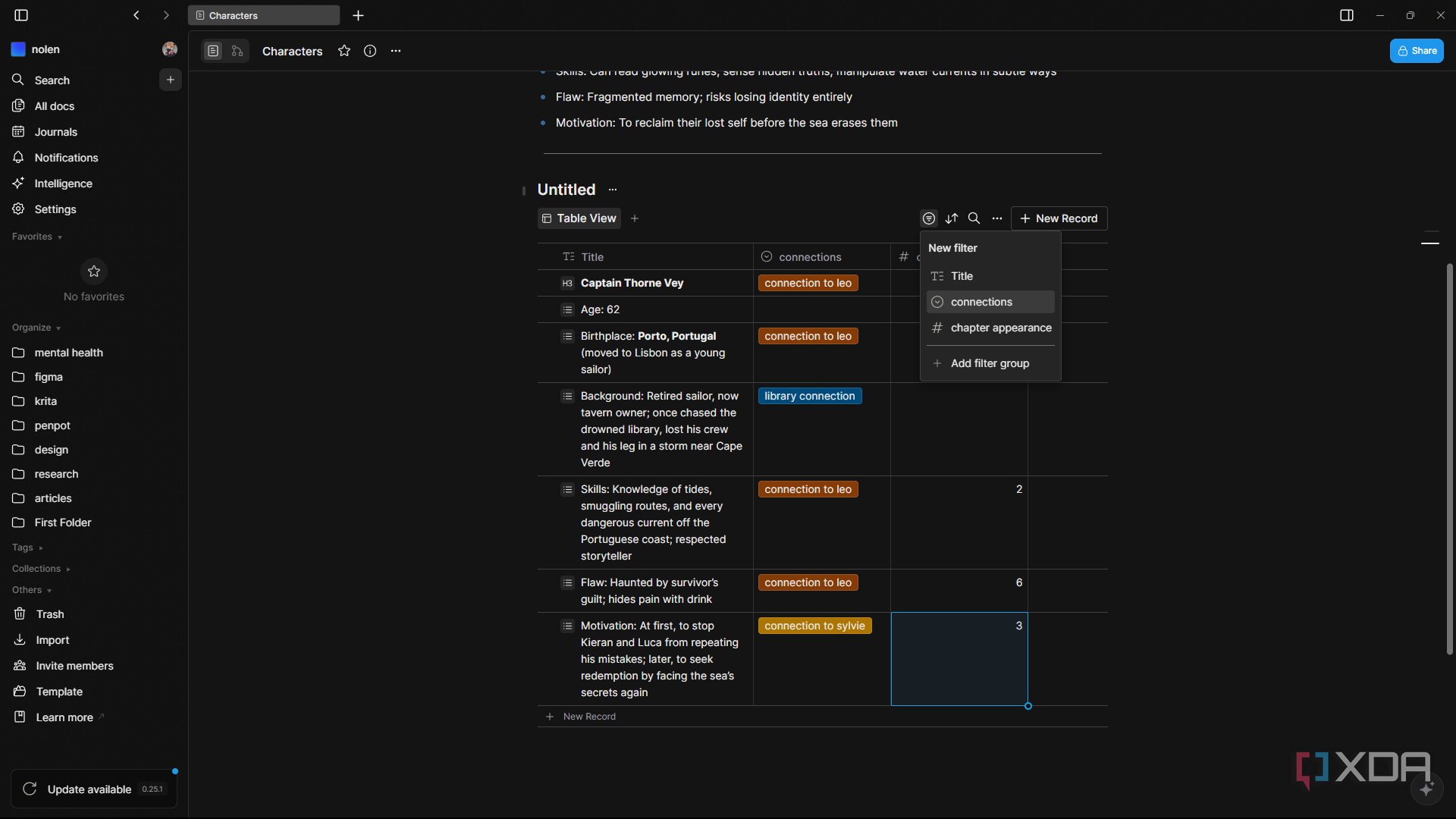Open the mental health folder
Image resolution: width=1456 pixels, height=819 pixels.
tap(94, 353)
